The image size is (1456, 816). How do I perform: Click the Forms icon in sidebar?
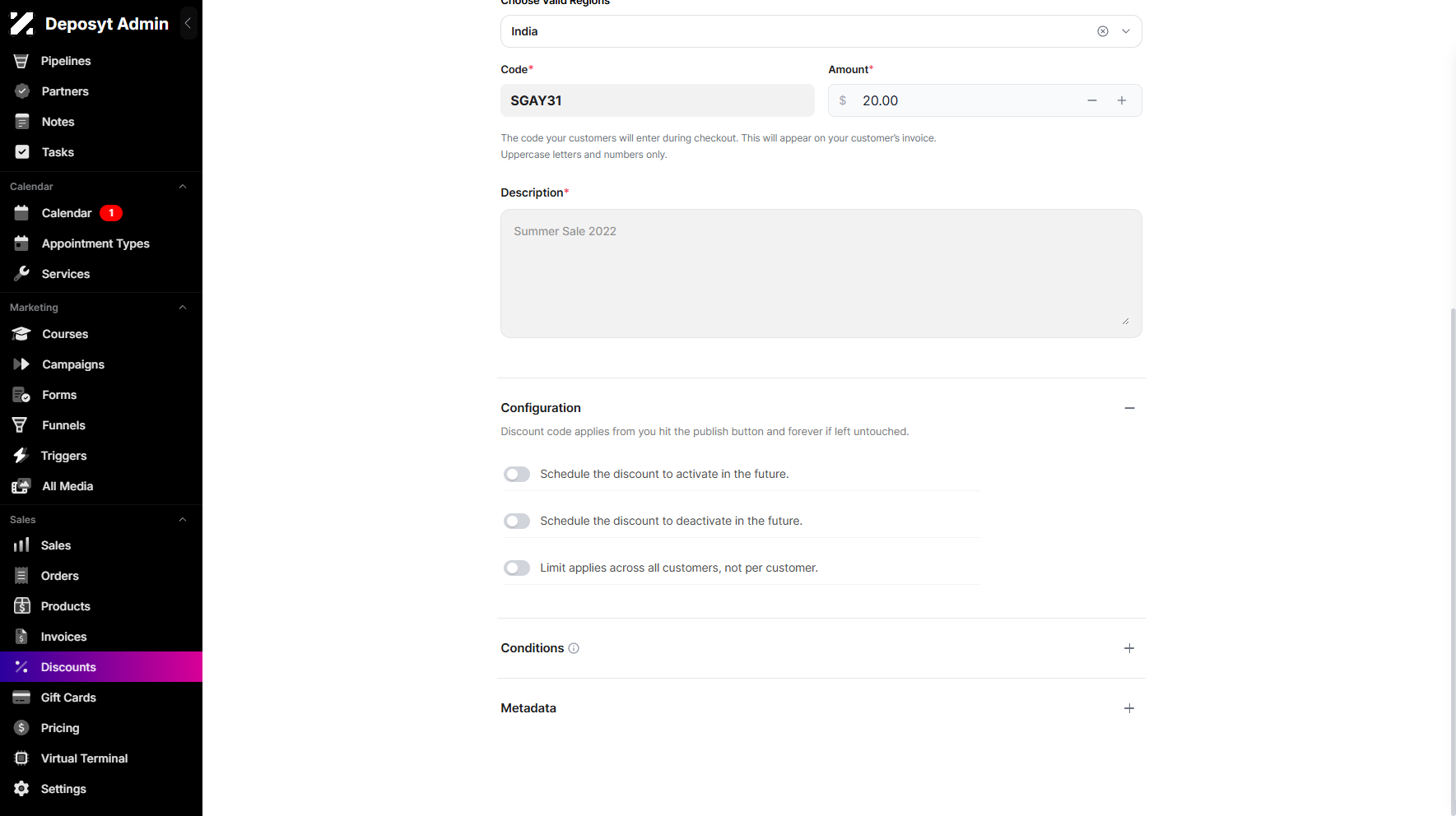coord(21,395)
